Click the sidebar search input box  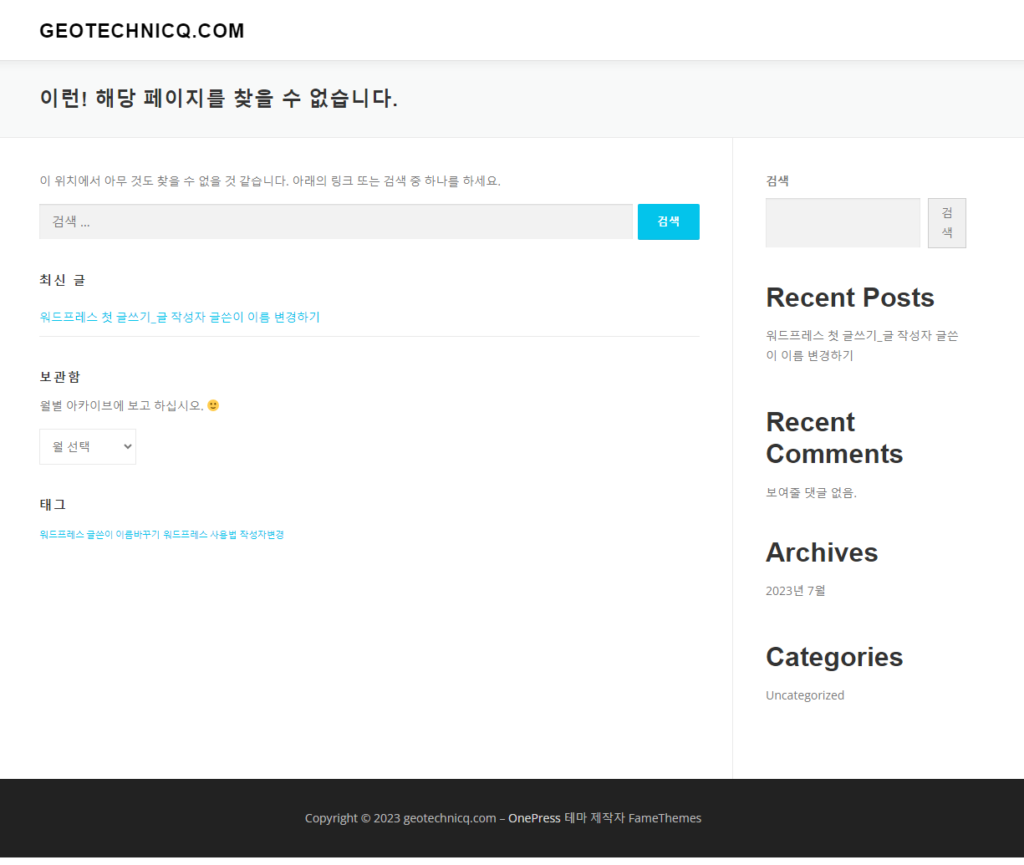point(842,223)
